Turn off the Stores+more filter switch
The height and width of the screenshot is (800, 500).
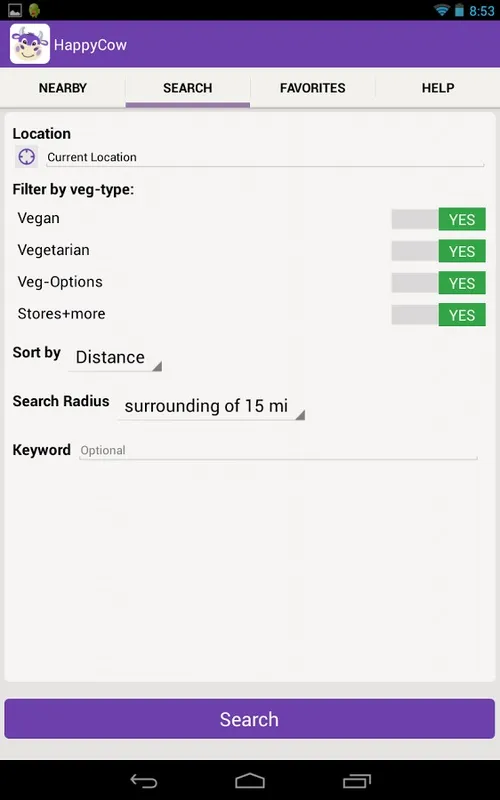438,315
